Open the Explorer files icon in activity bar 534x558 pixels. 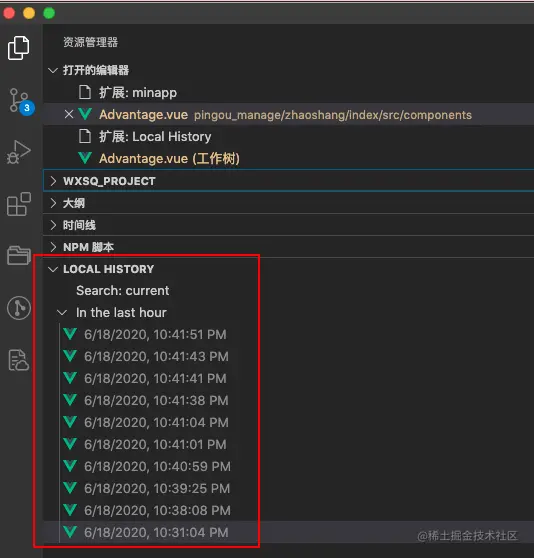(18, 48)
